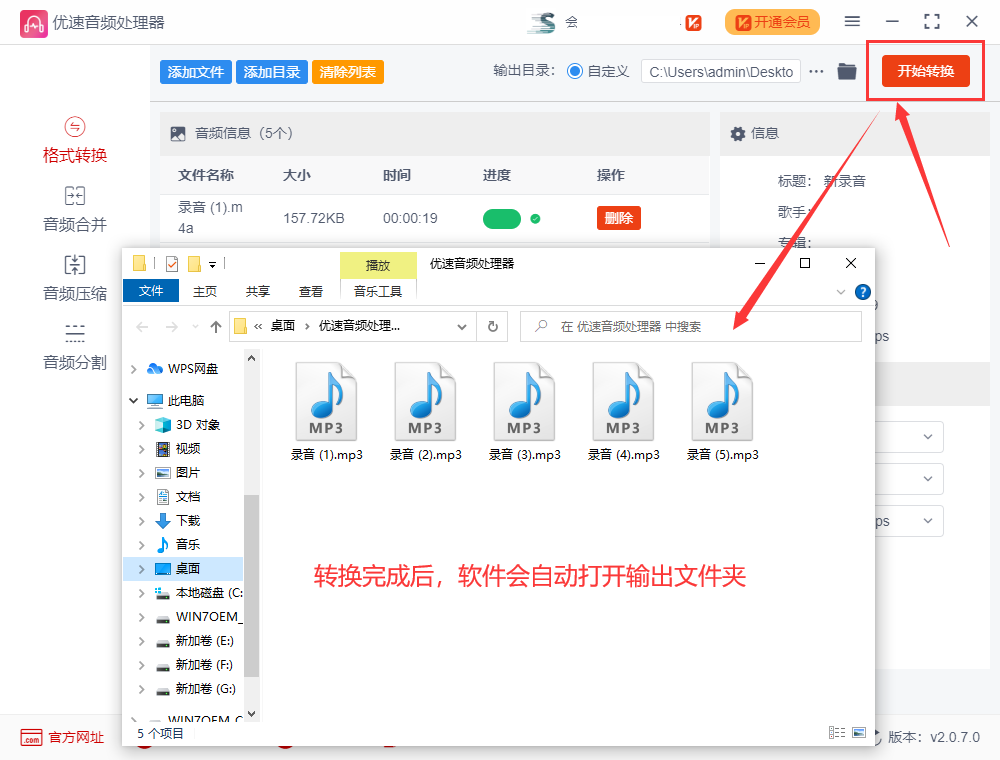Viewport: 1000px width, 760px height.
Task: Select the file 录音 (5).mp3
Action: (x=722, y=412)
